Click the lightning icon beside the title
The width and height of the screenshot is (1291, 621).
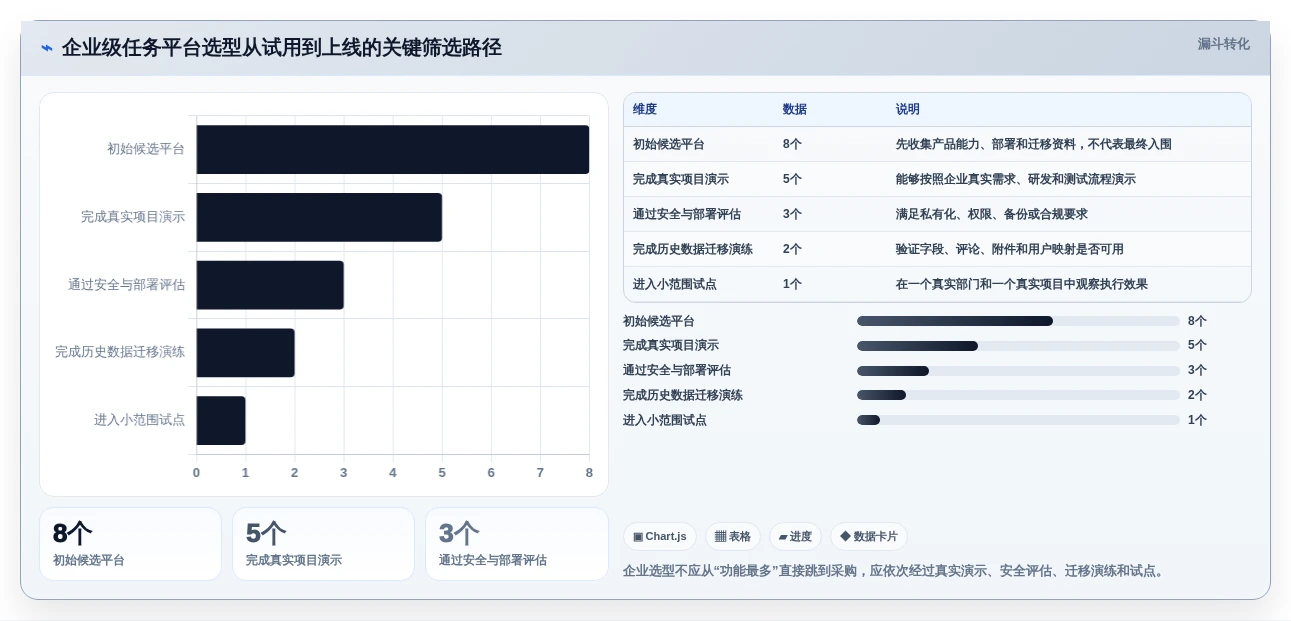[47, 48]
